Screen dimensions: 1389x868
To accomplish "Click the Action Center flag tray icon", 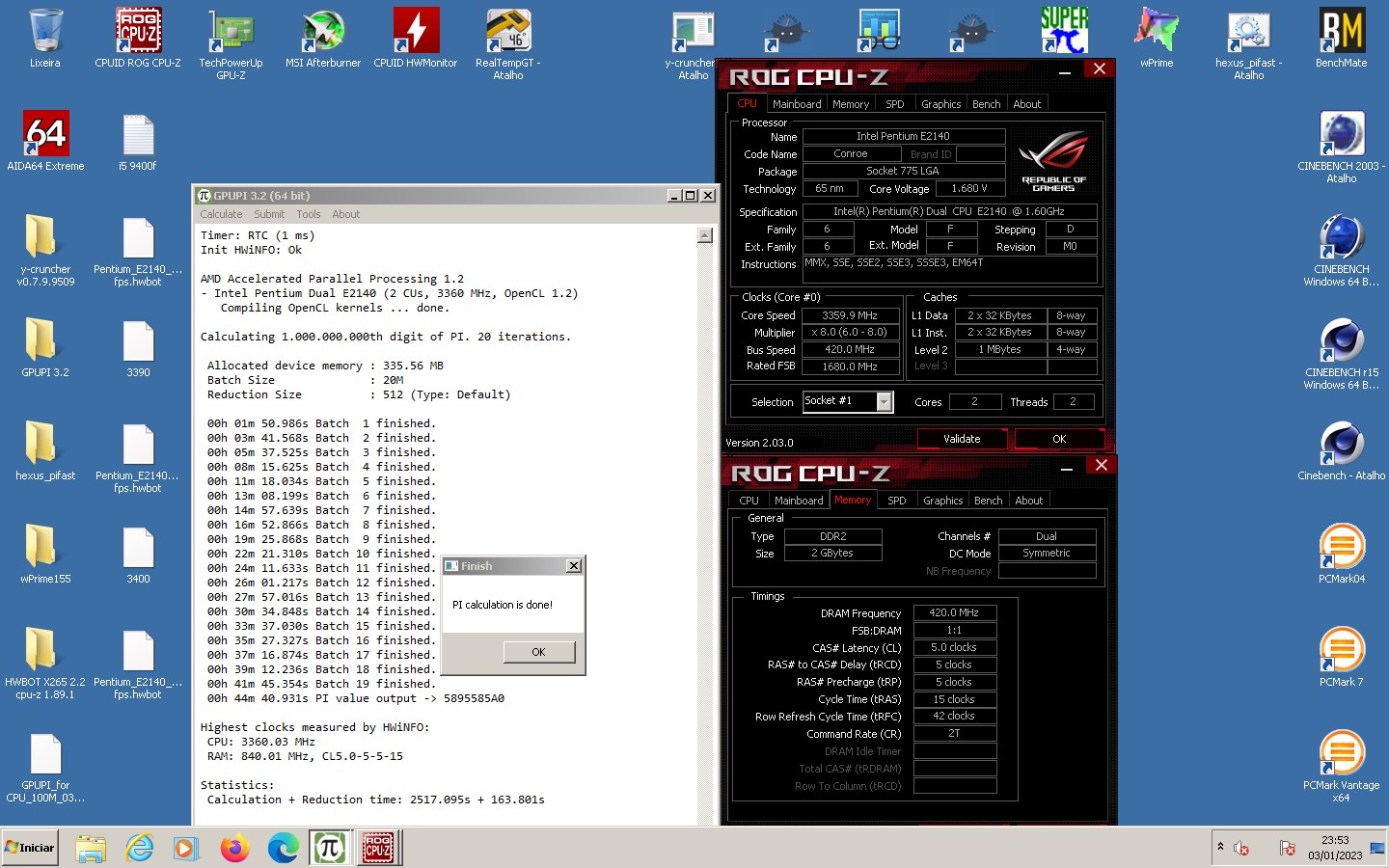I will tap(1287, 848).
